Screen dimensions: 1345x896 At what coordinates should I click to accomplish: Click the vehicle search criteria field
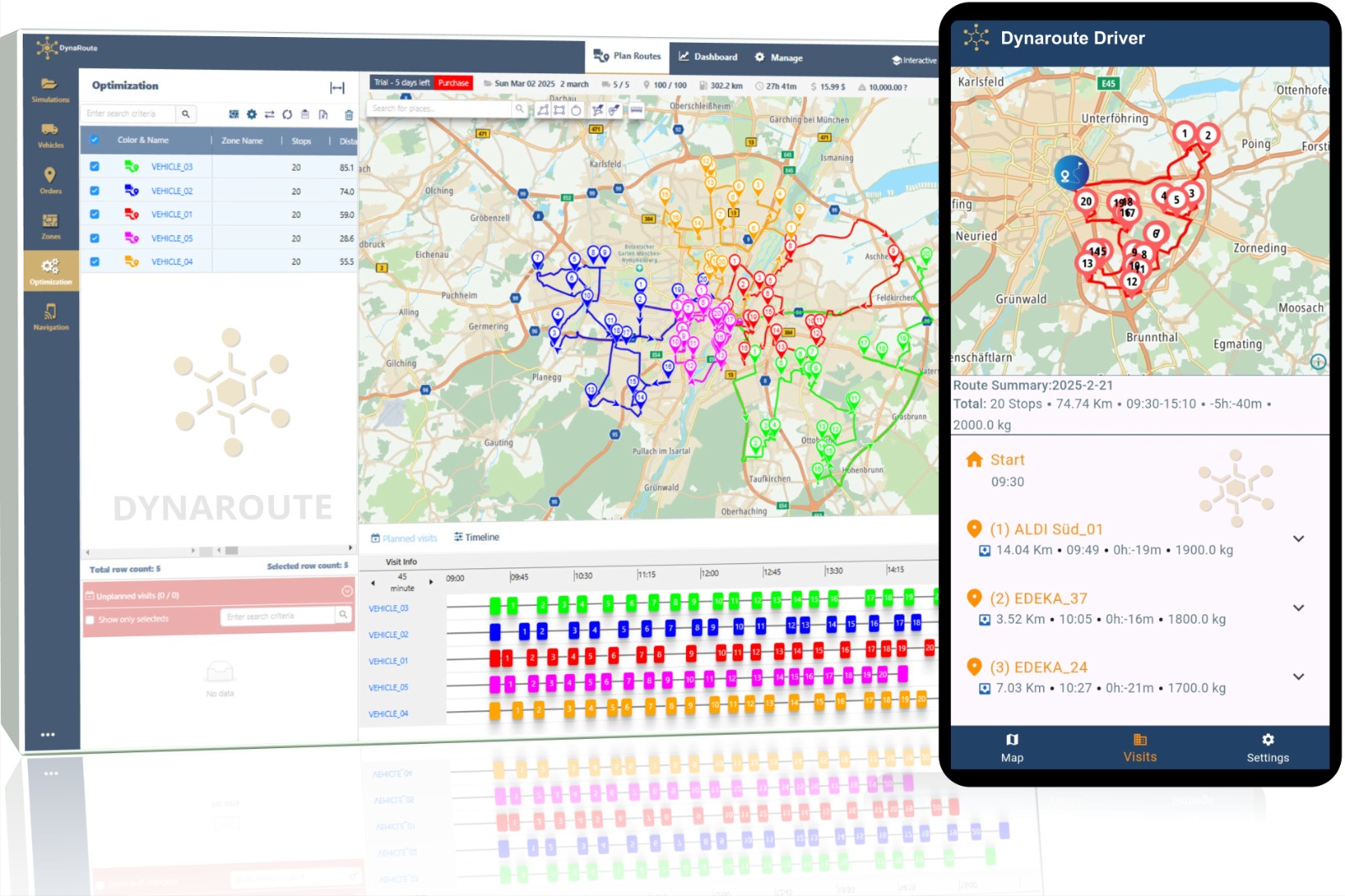[x=129, y=113]
